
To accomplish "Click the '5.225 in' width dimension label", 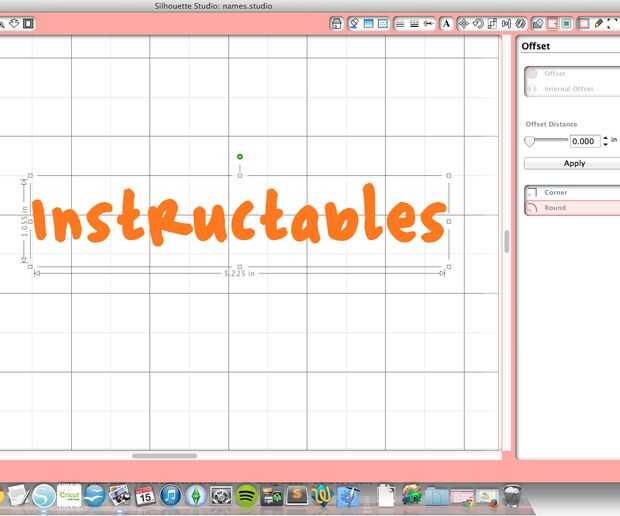I will tap(239, 273).
